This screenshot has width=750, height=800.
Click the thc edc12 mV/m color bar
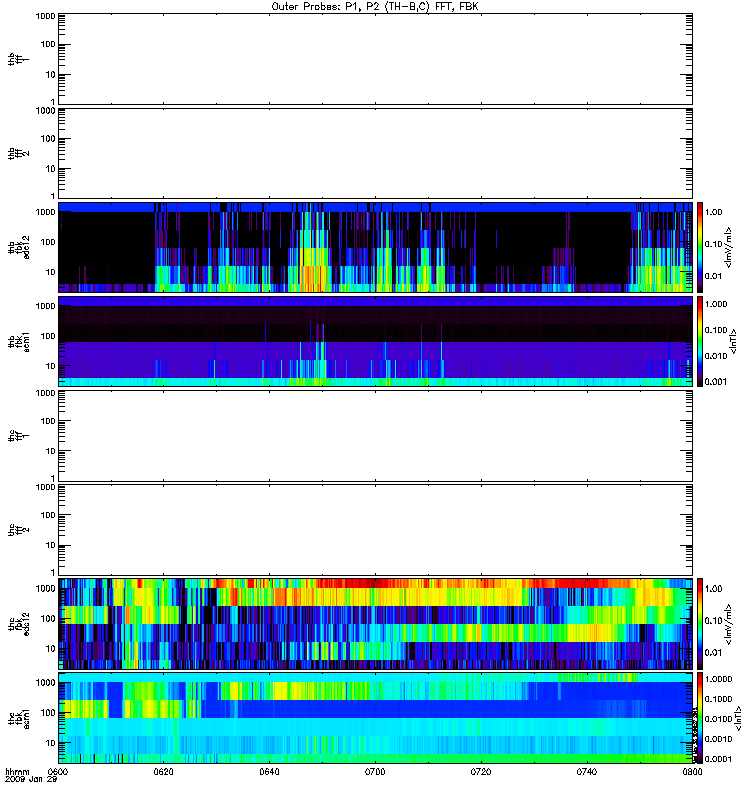(700, 623)
